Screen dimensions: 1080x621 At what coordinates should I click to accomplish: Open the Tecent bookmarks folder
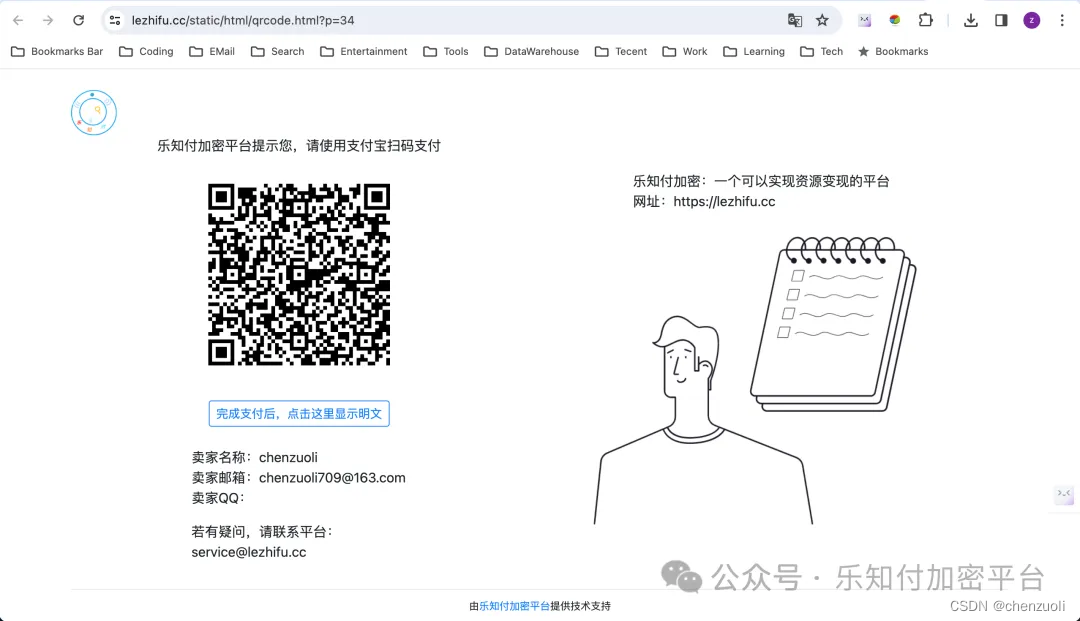(621, 52)
